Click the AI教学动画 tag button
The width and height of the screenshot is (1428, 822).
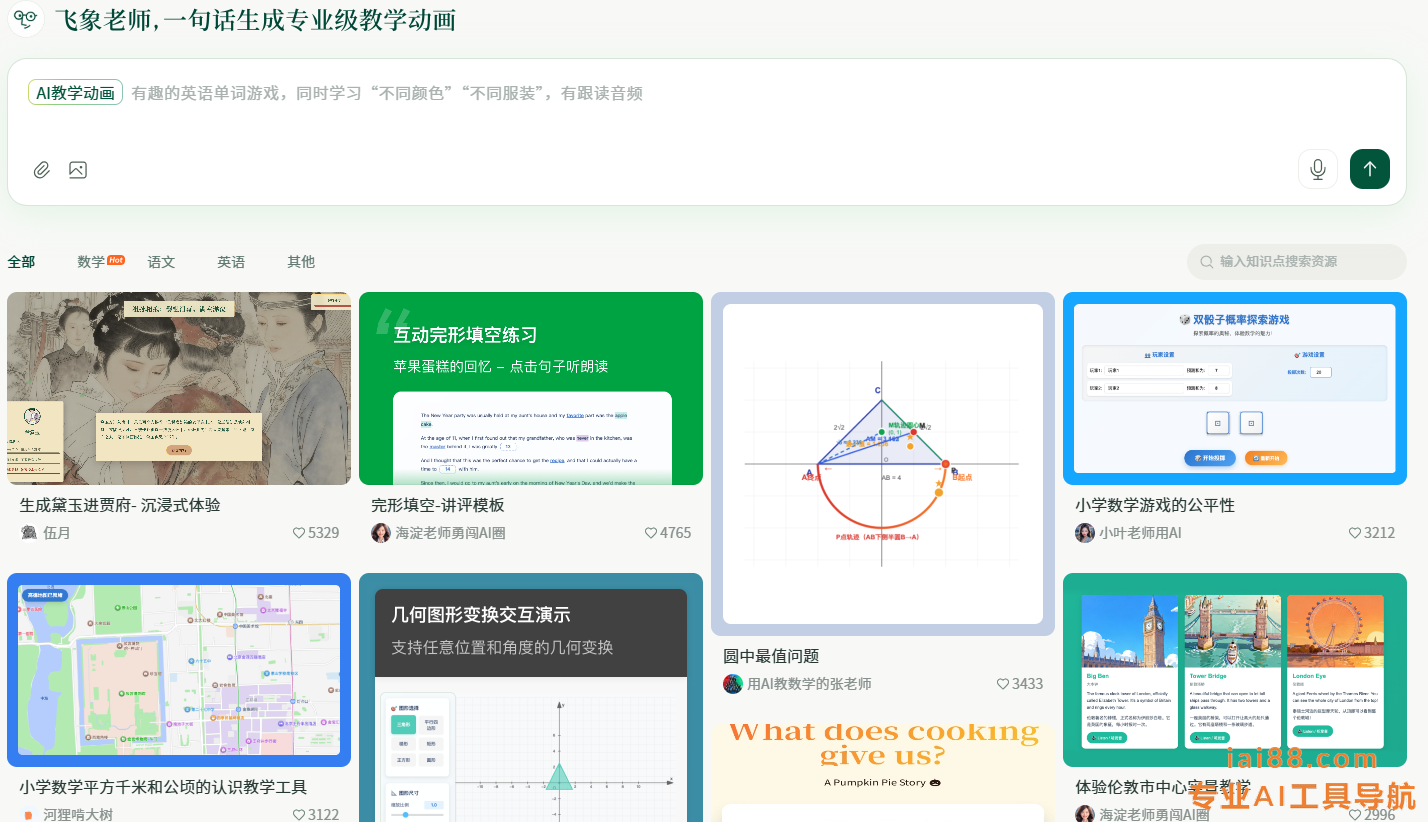point(75,93)
